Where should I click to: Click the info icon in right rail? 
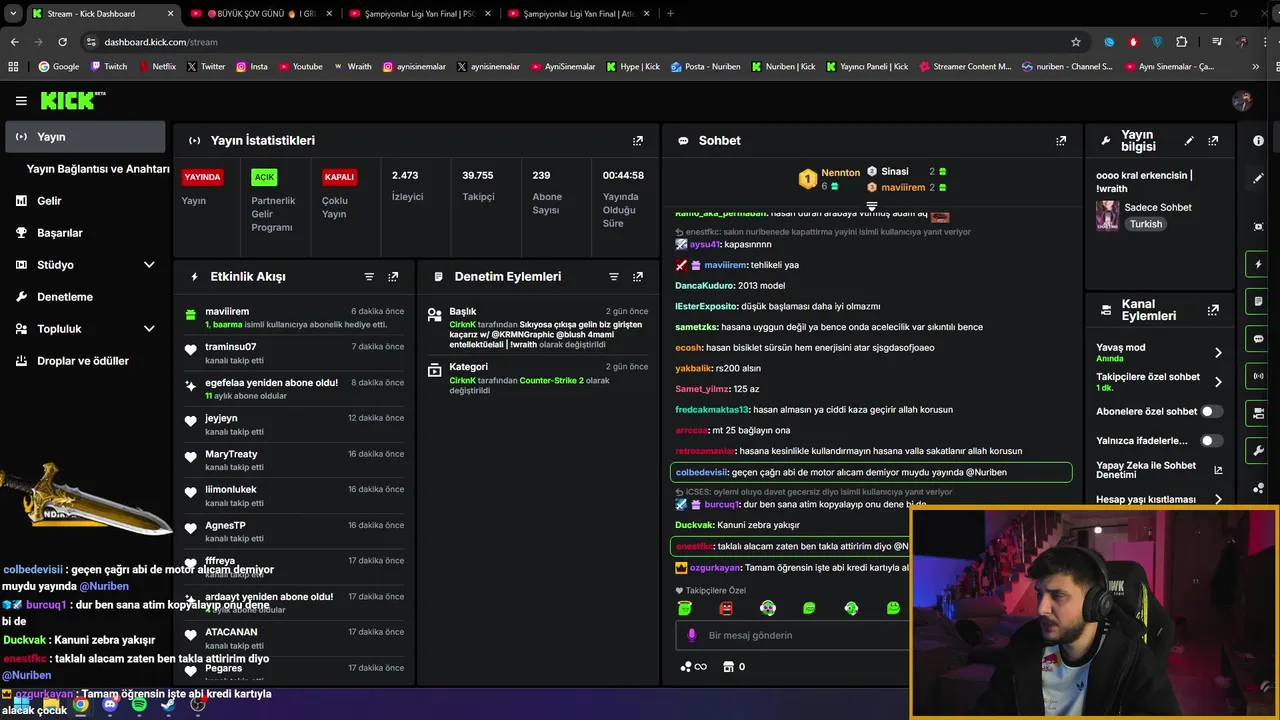pos(1258,141)
